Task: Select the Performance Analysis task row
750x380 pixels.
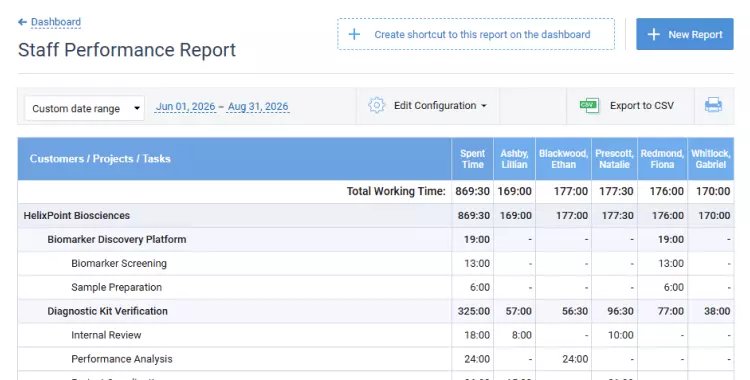Action: click(x=375, y=359)
